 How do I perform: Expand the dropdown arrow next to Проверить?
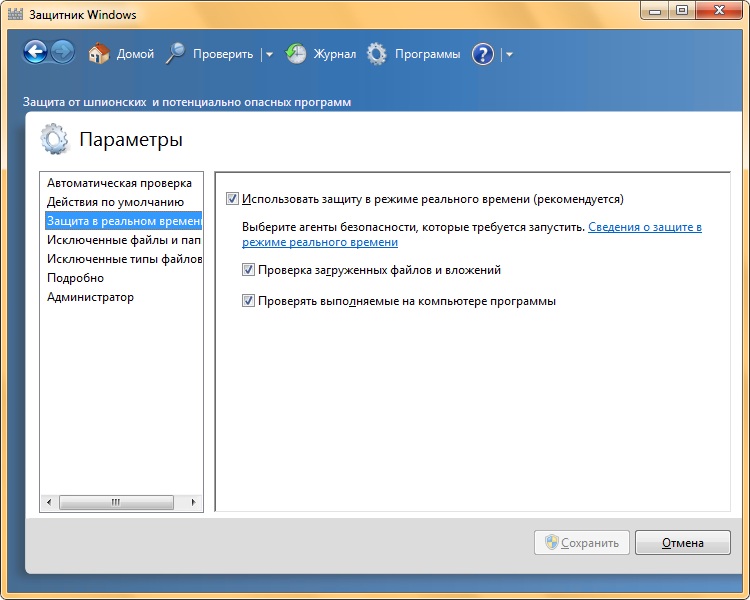point(268,55)
